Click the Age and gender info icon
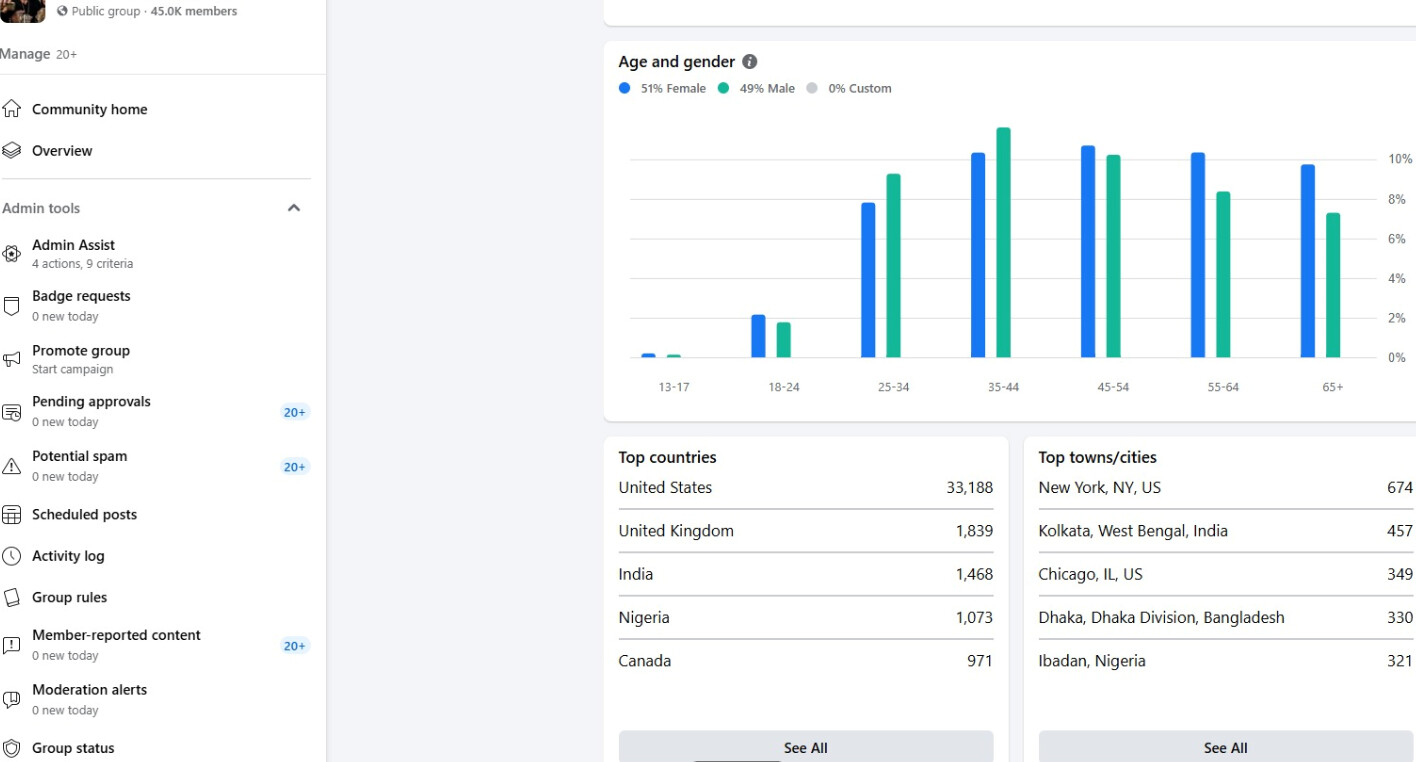1416x762 pixels. [750, 62]
